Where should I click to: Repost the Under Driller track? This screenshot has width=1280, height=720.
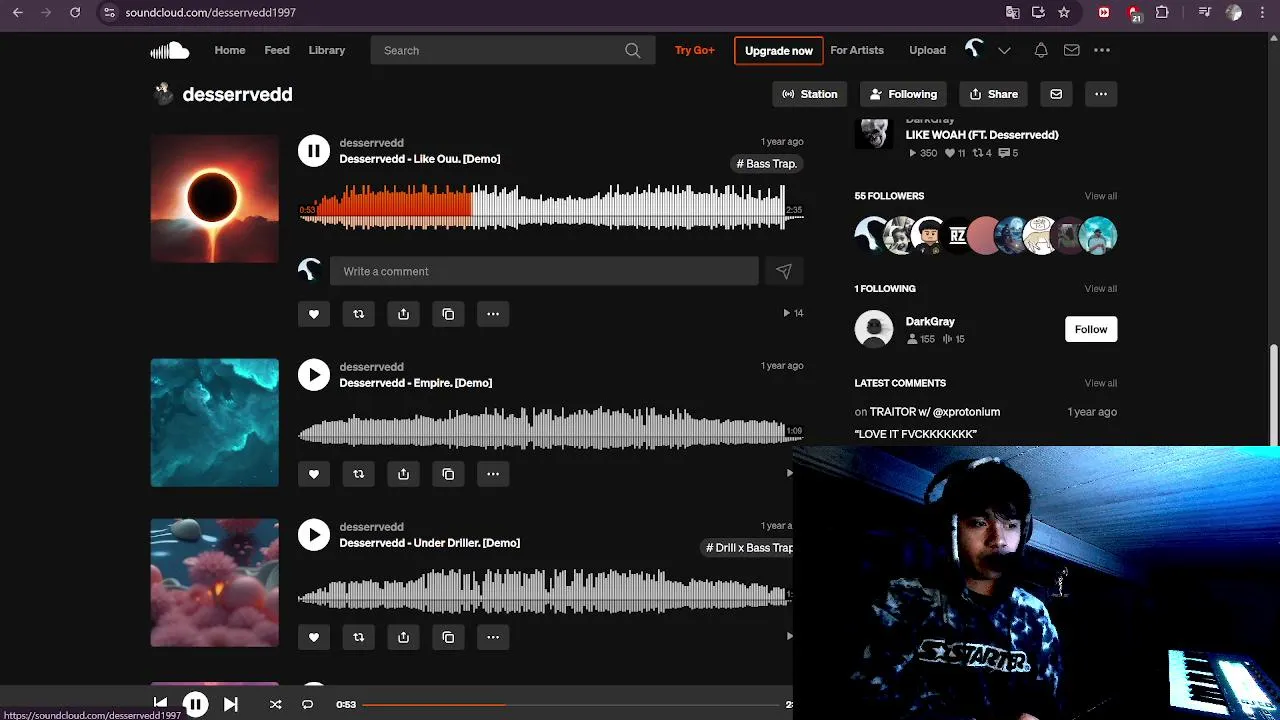pos(359,637)
